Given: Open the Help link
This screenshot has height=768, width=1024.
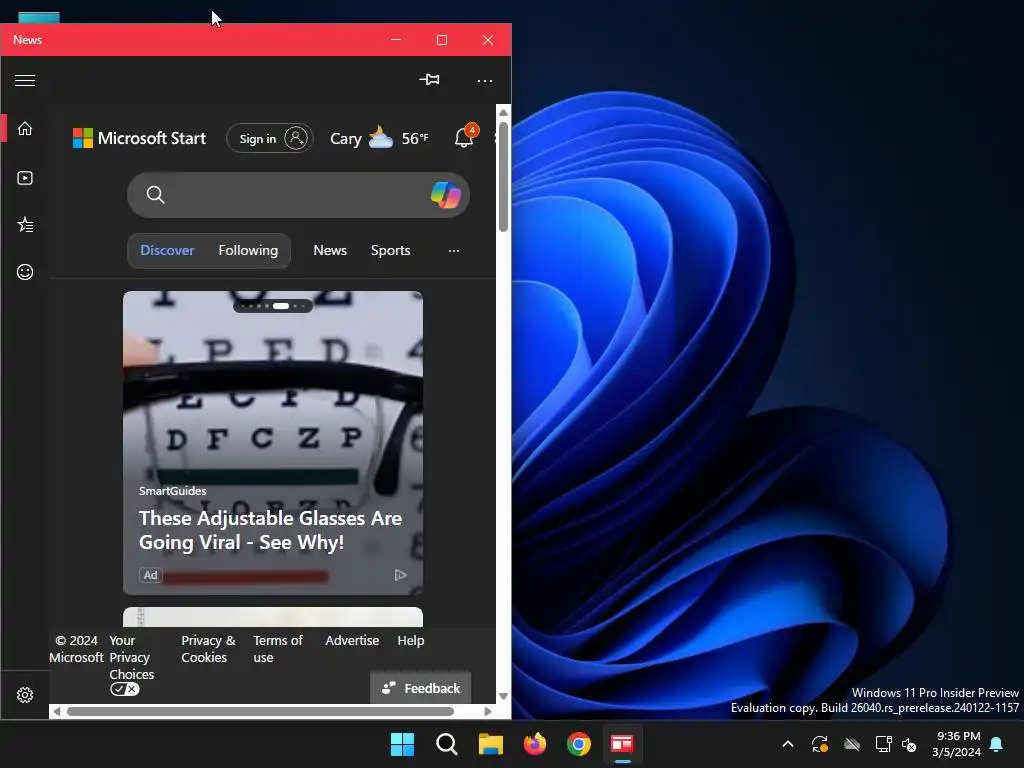Looking at the screenshot, I should click(411, 641).
